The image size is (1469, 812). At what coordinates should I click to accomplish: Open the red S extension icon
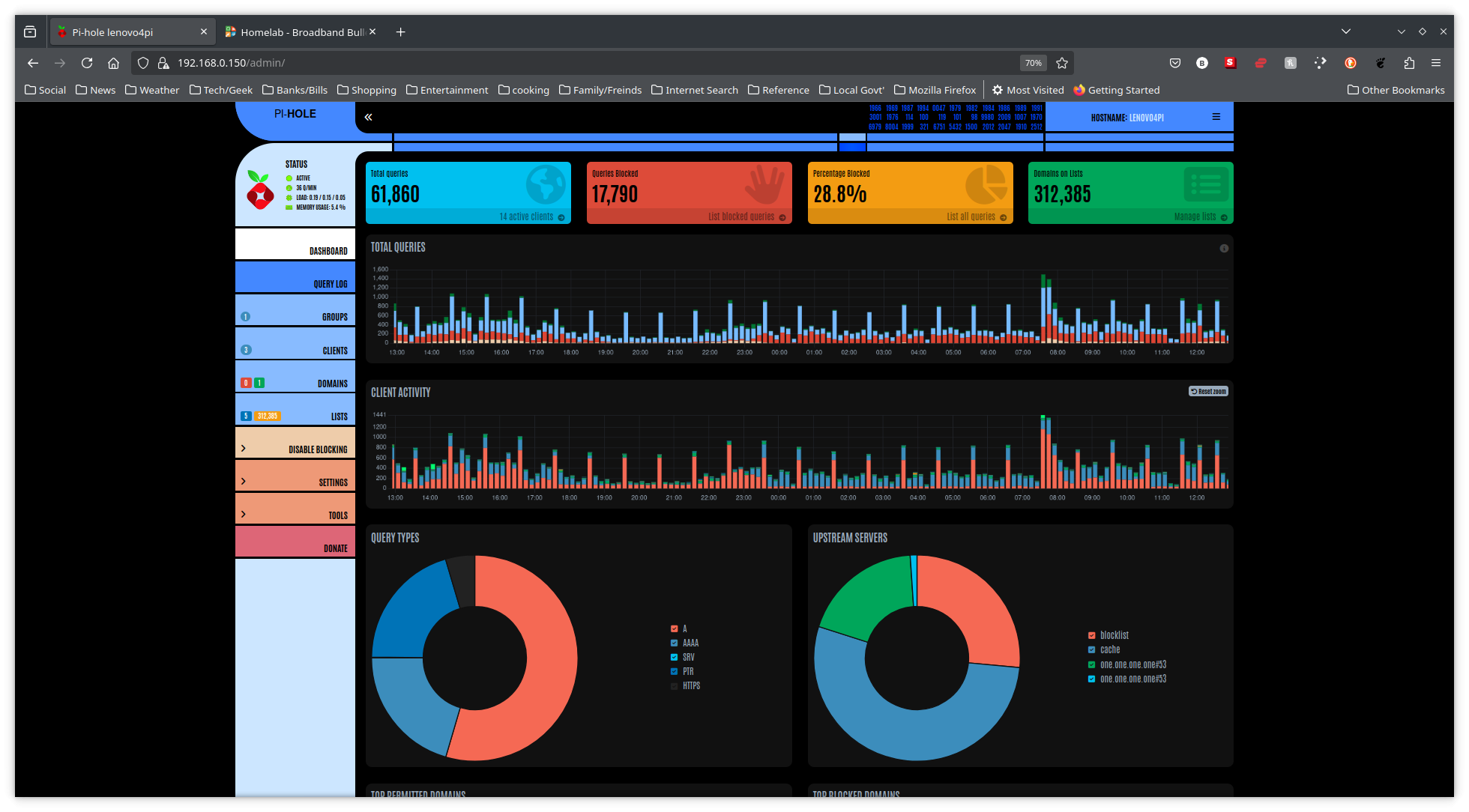coord(1230,63)
